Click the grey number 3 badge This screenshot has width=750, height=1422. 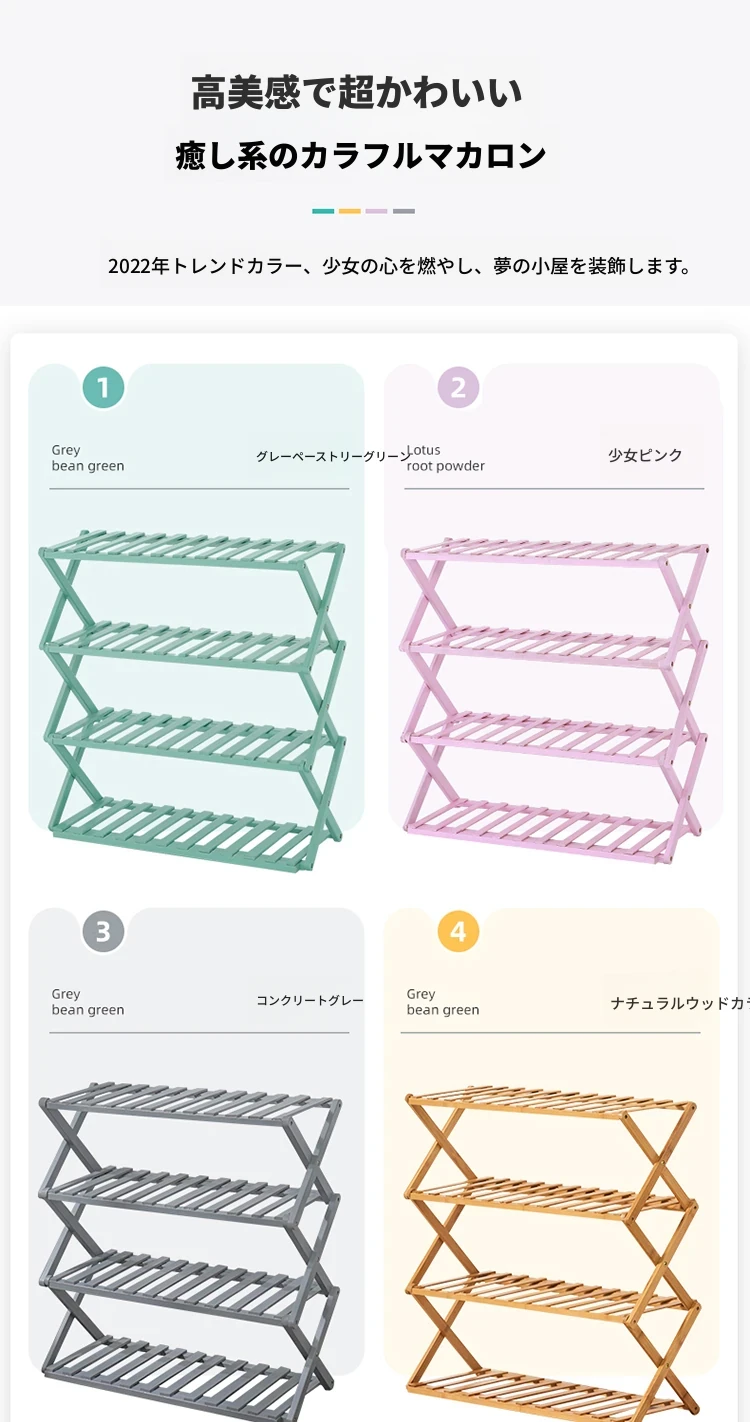[103, 932]
